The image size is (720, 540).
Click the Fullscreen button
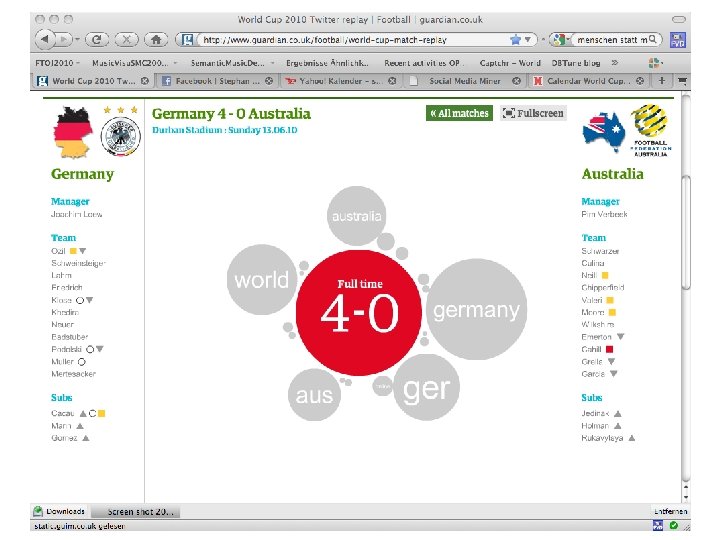pyautogui.click(x=533, y=113)
